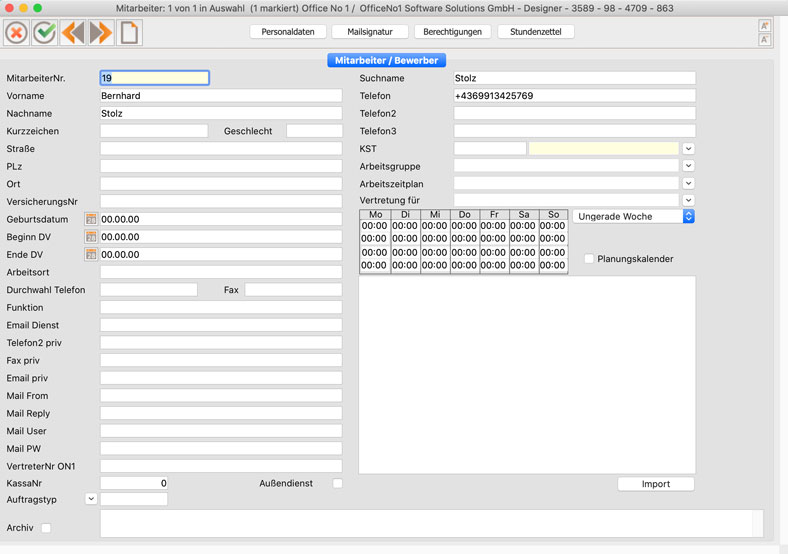Image resolution: width=788 pixels, height=554 pixels.
Task: Click the Fr column header in schedule
Action: tap(494, 215)
